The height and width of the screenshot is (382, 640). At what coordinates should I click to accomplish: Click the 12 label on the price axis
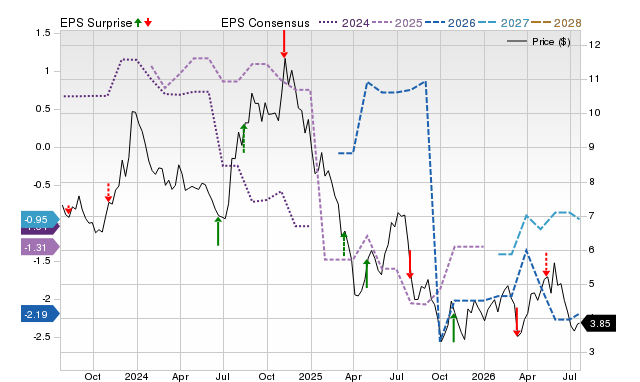point(595,45)
